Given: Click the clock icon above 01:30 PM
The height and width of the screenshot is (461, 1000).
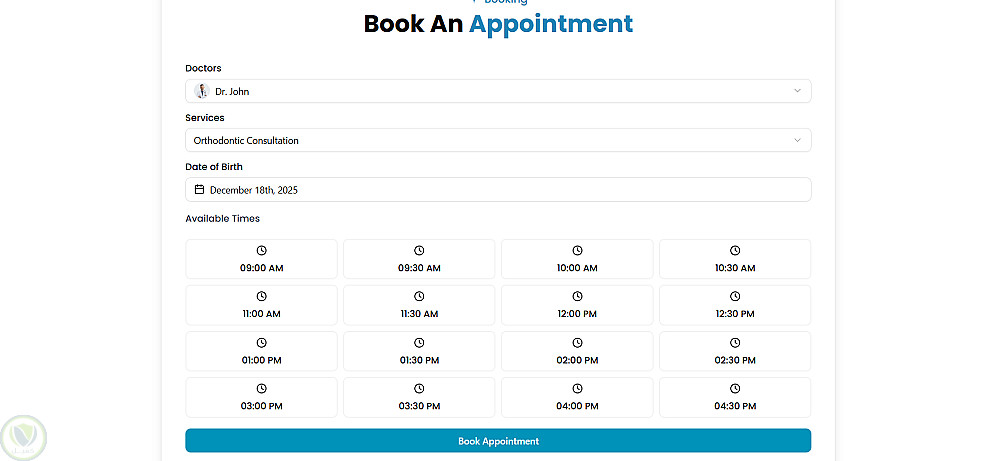Looking at the screenshot, I should coord(419,342).
